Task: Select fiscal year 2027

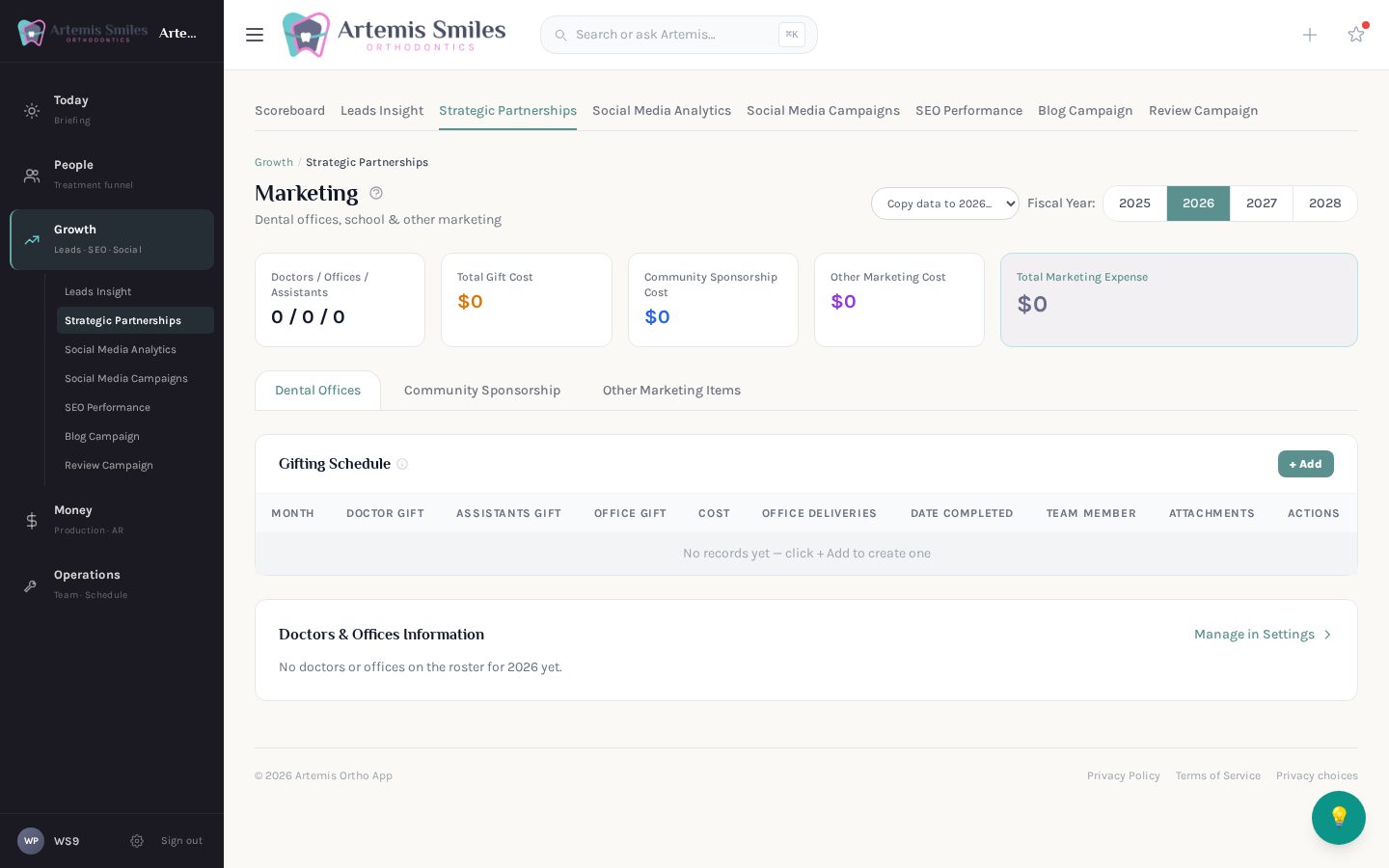Action: click(x=1262, y=203)
